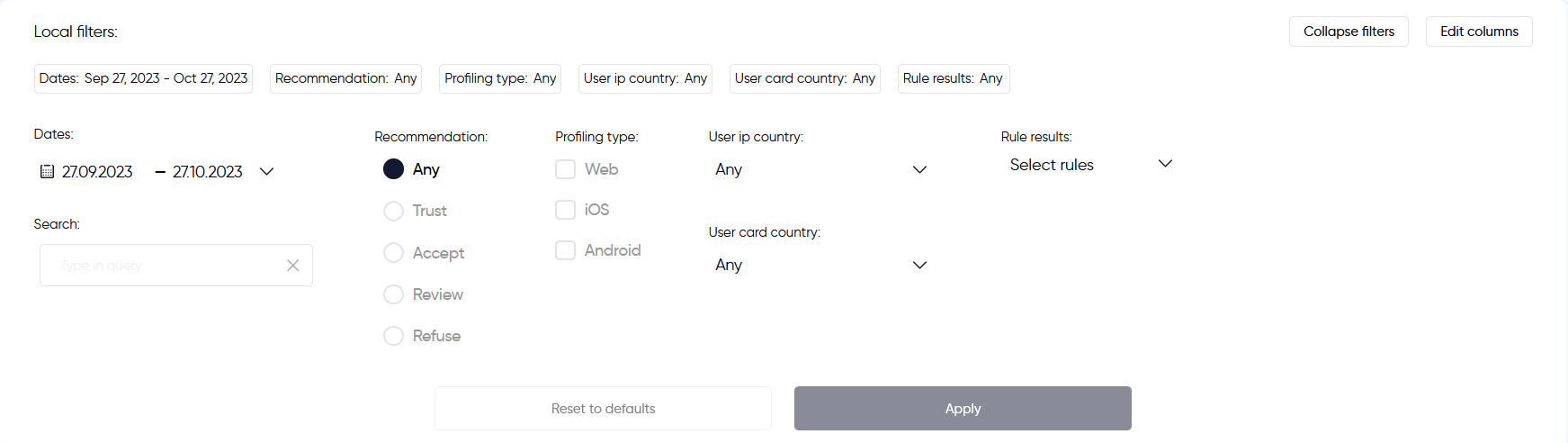This screenshot has width=1568, height=443.
Task: Click Reset to defaults
Action: tap(603, 409)
